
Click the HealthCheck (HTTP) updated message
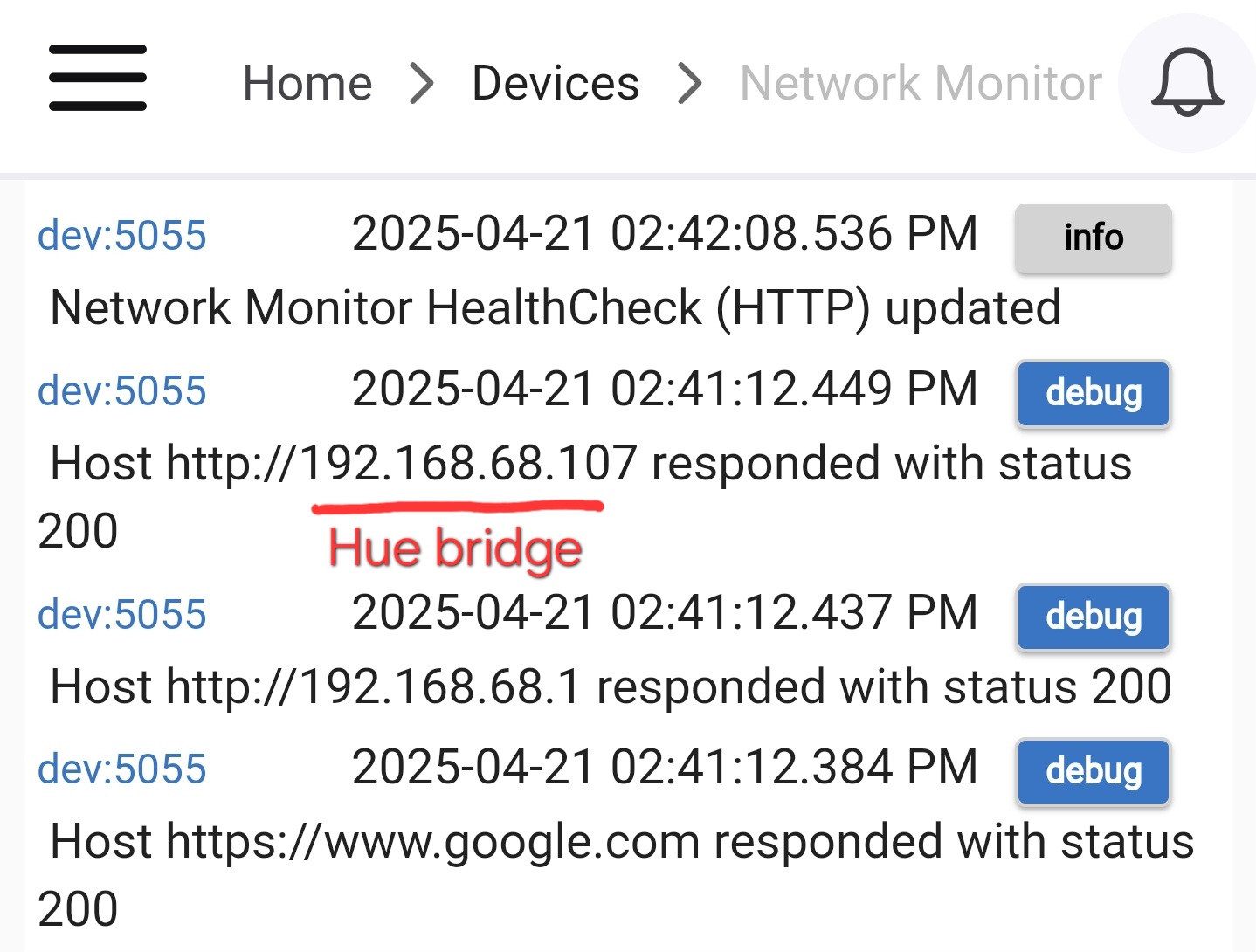[x=556, y=308]
